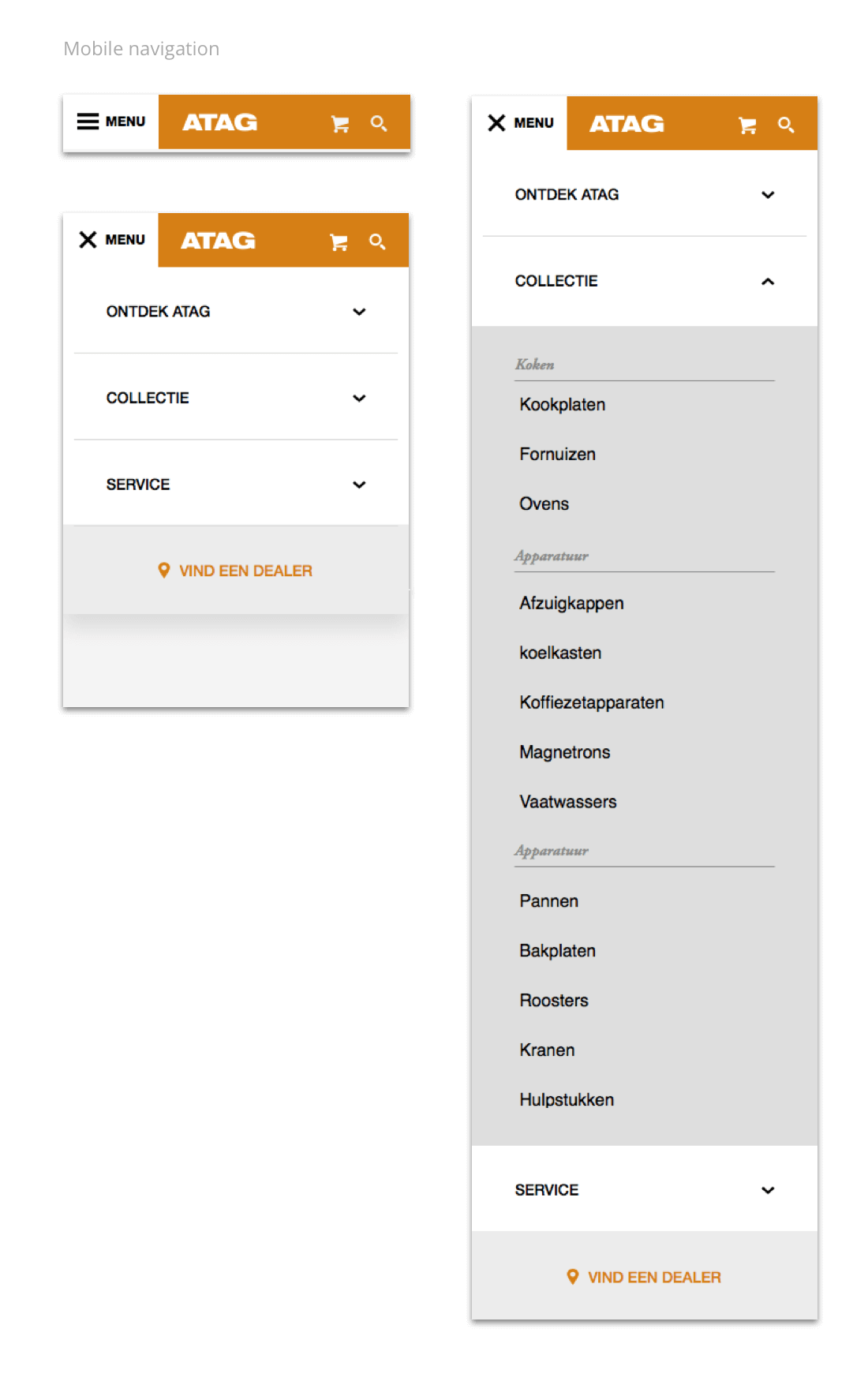
Task: Select Kookplaten from the Koken list
Action: pyautogui.click(x=563, y=405)
